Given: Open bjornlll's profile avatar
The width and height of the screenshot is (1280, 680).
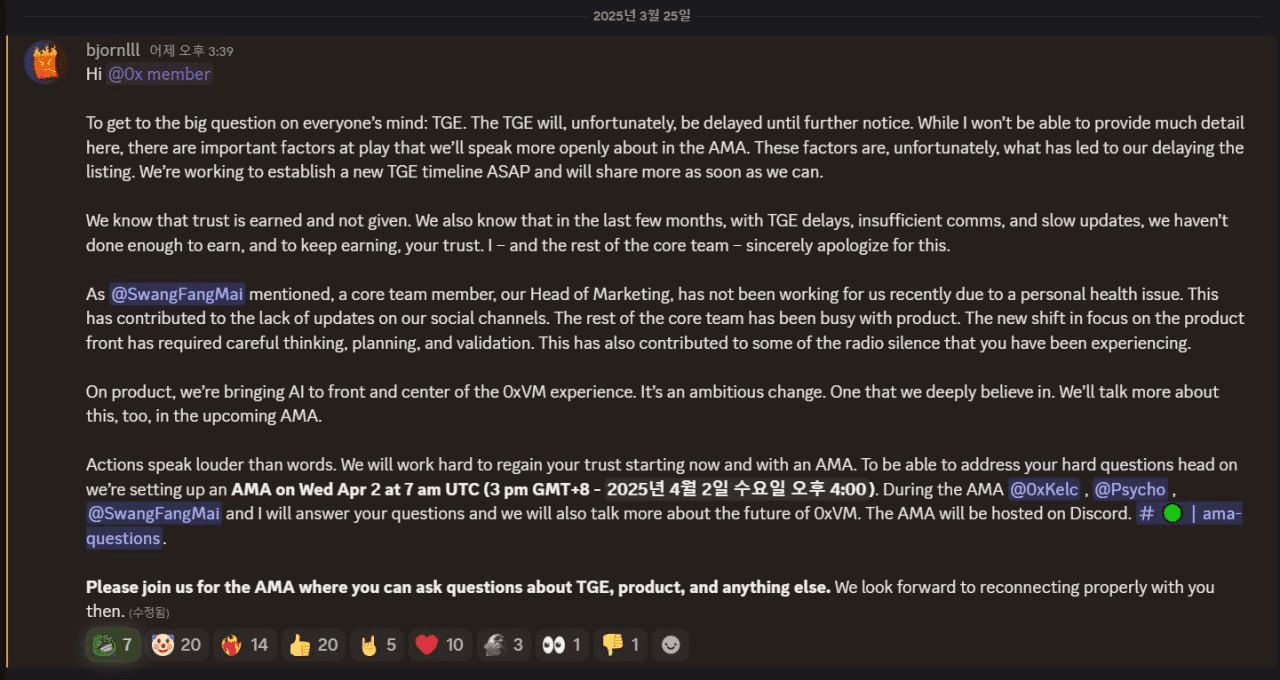Looking at the screenshot, I should click(x=45, y=62).
